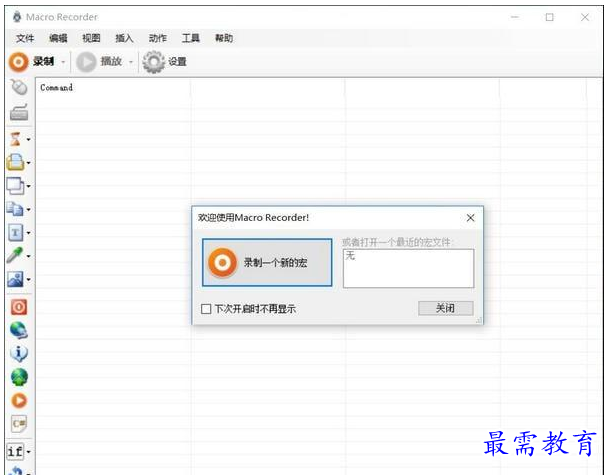Open the 帮助 menu
The width and height of the screenshot is (605, 475).
coord(224,38)
